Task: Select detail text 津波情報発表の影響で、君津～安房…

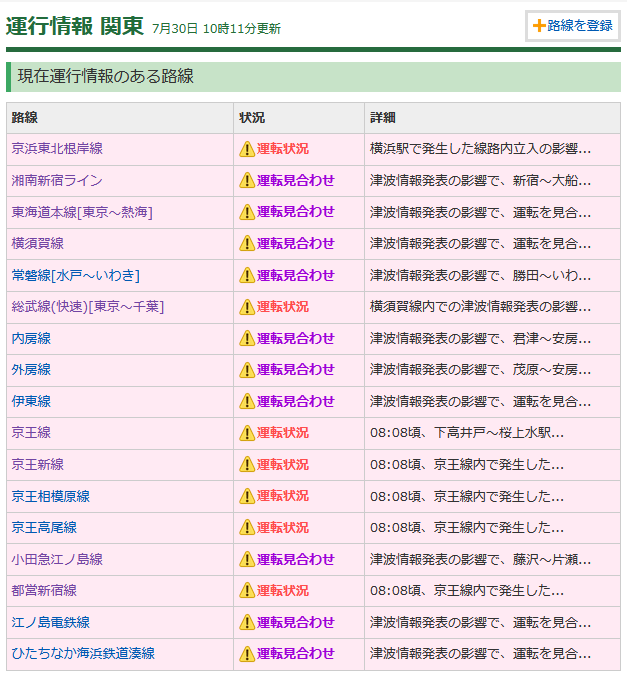Action: [x=480, y=338]
